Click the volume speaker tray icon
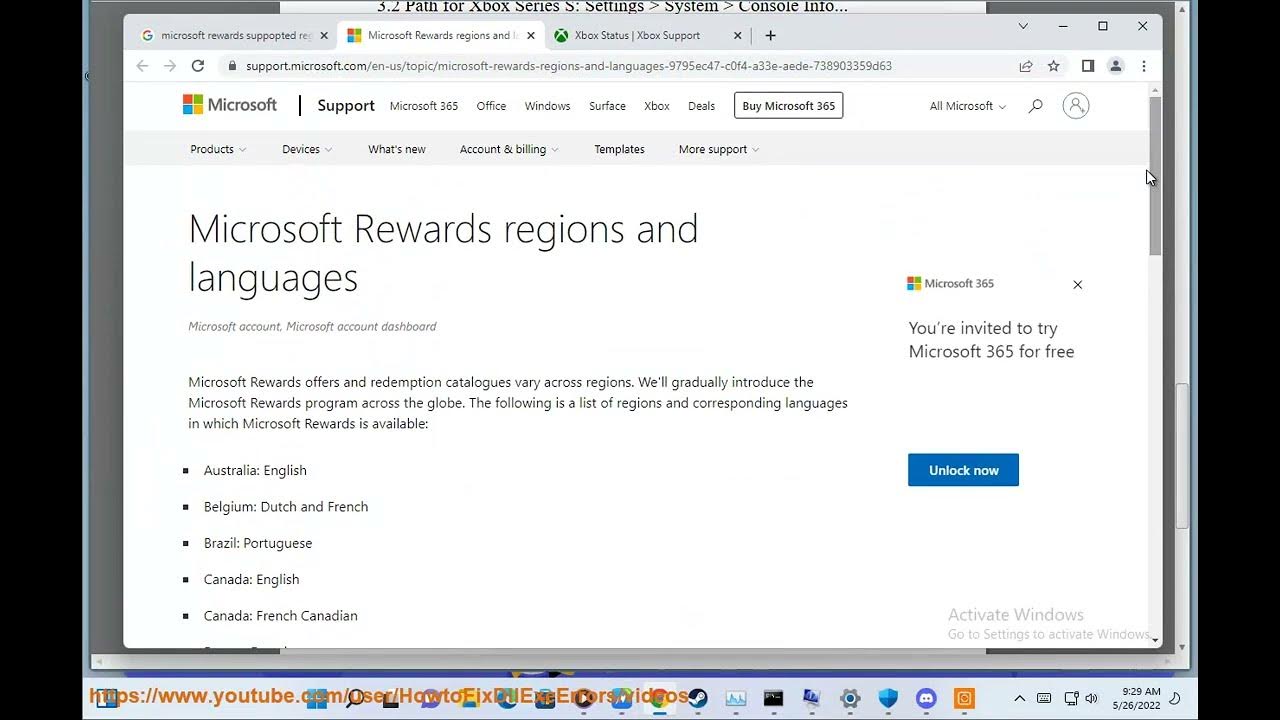Viewport: 1280px width, 720px height. (x=1091, y=698)
